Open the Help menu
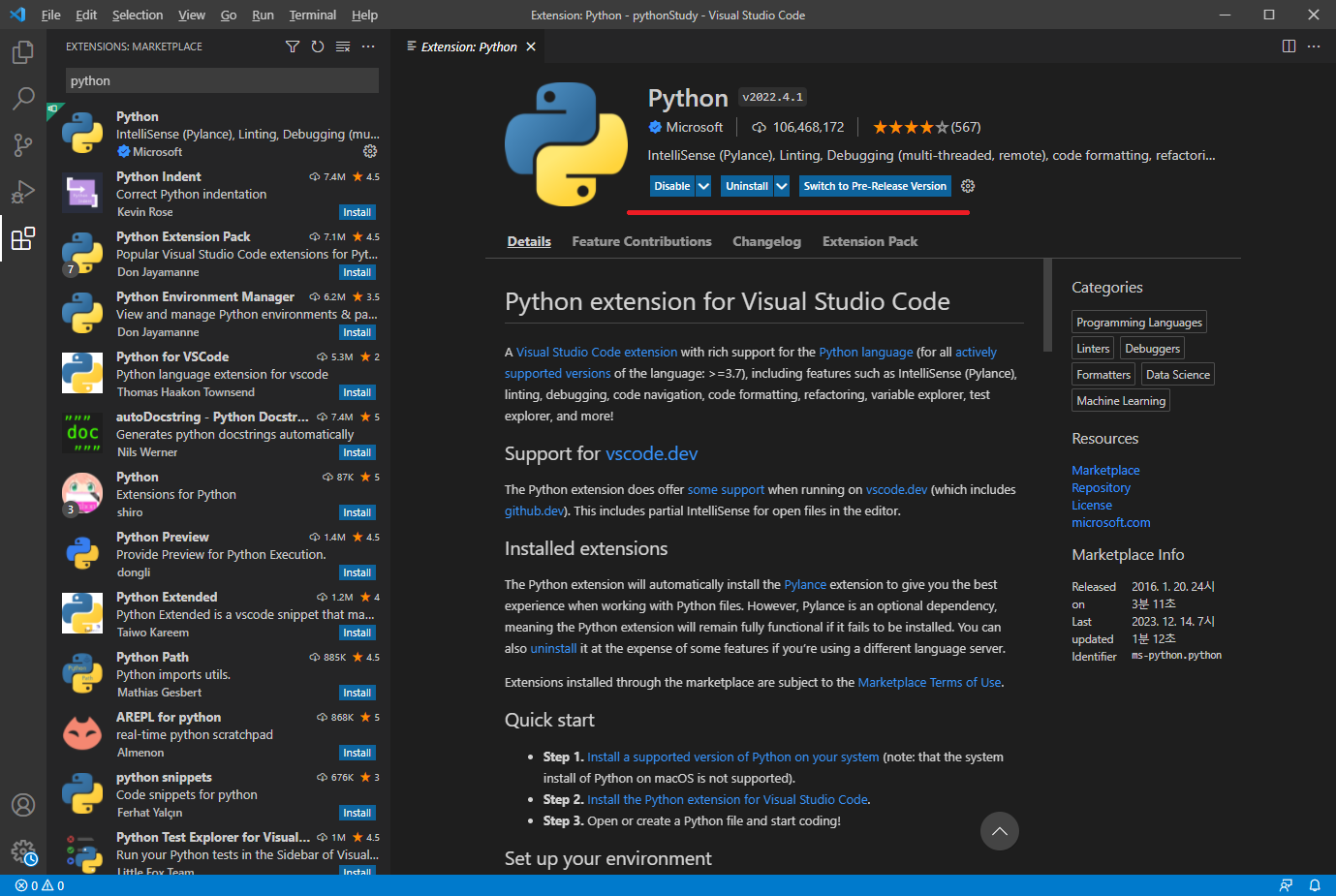The image size is (1336, 896). (x=365, y=15)
